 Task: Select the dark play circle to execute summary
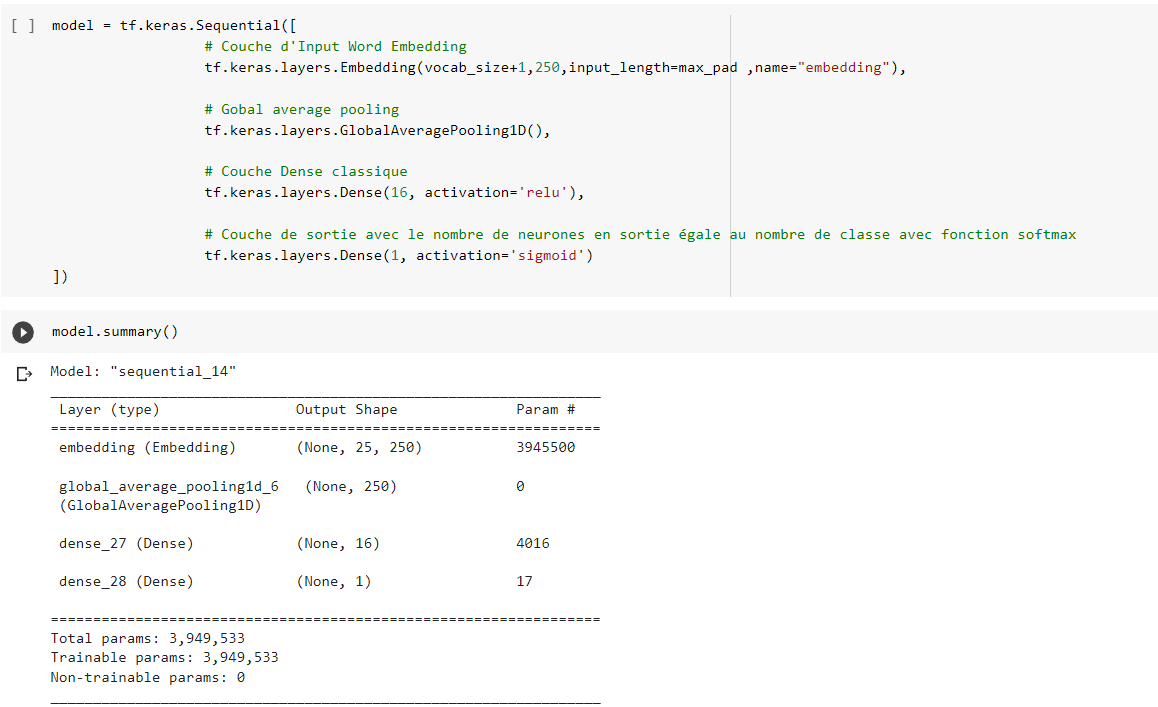(x=22, y=332)
